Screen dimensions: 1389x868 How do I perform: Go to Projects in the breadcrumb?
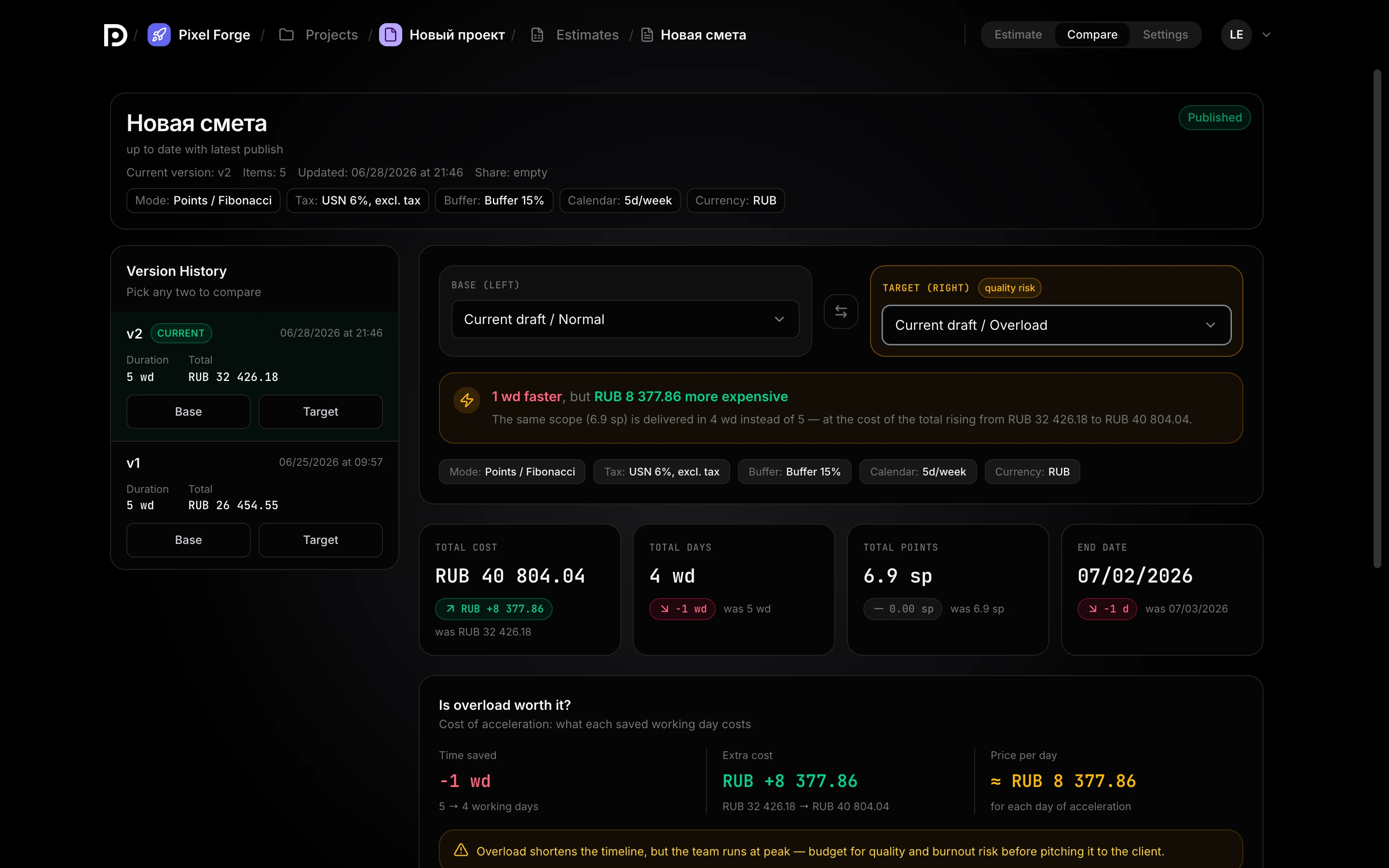[331, 35]
